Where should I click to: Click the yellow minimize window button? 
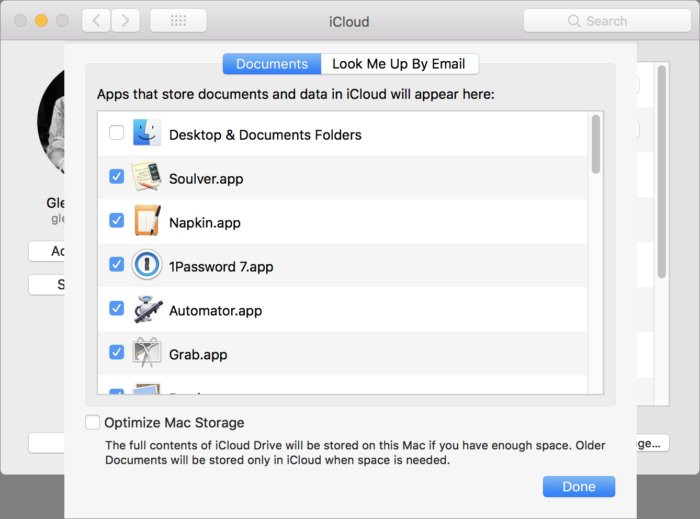coord(41,21)
